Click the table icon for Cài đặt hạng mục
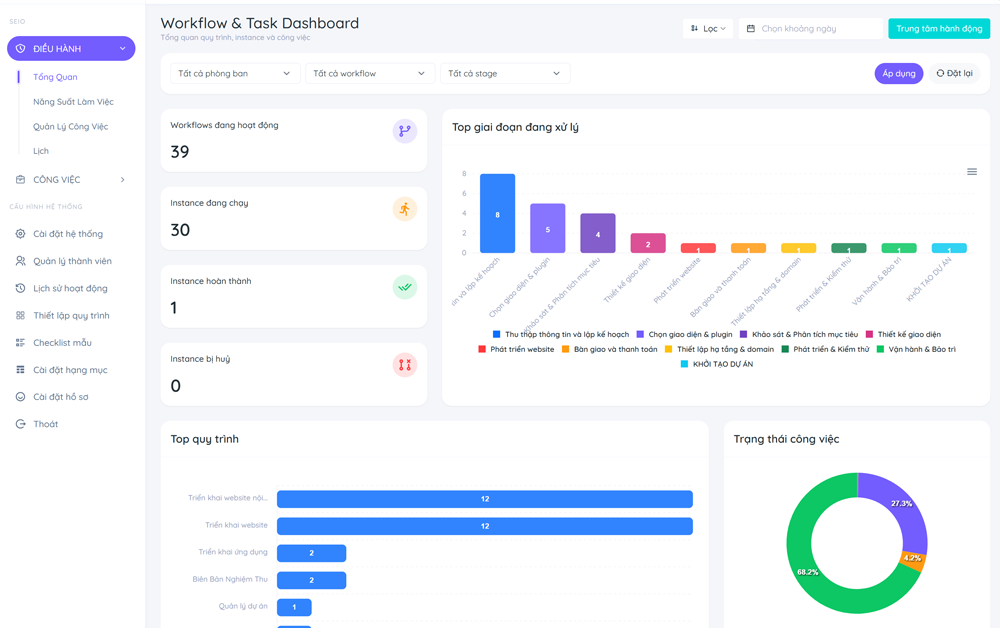 (x=20, y=370)
